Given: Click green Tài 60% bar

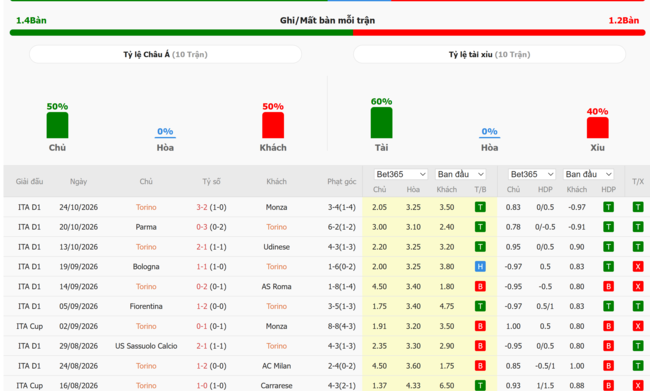Looking at the screenshot, I should pos(381,123).
